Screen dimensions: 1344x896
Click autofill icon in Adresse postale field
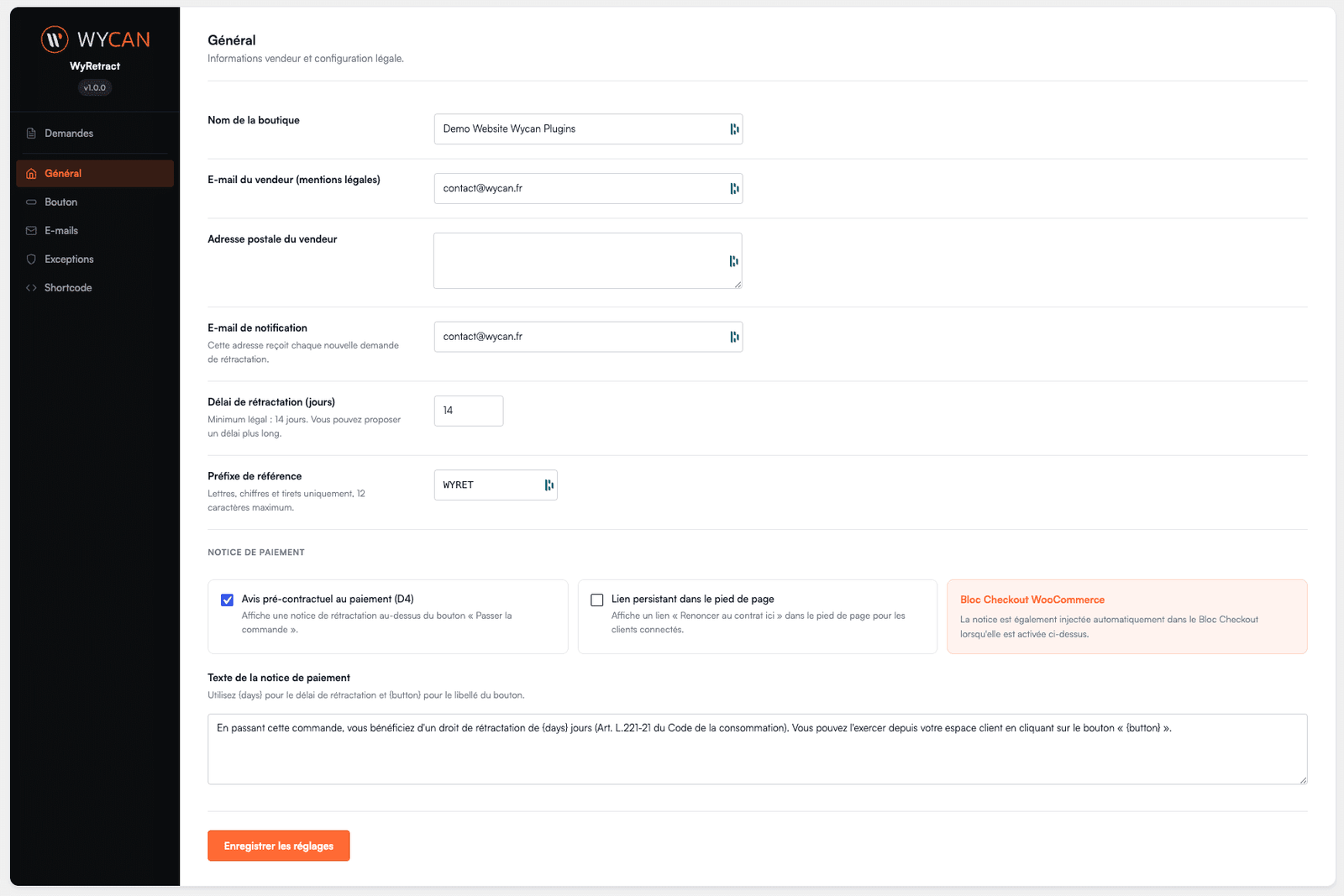pyautogui.click(x=733, y=261)
